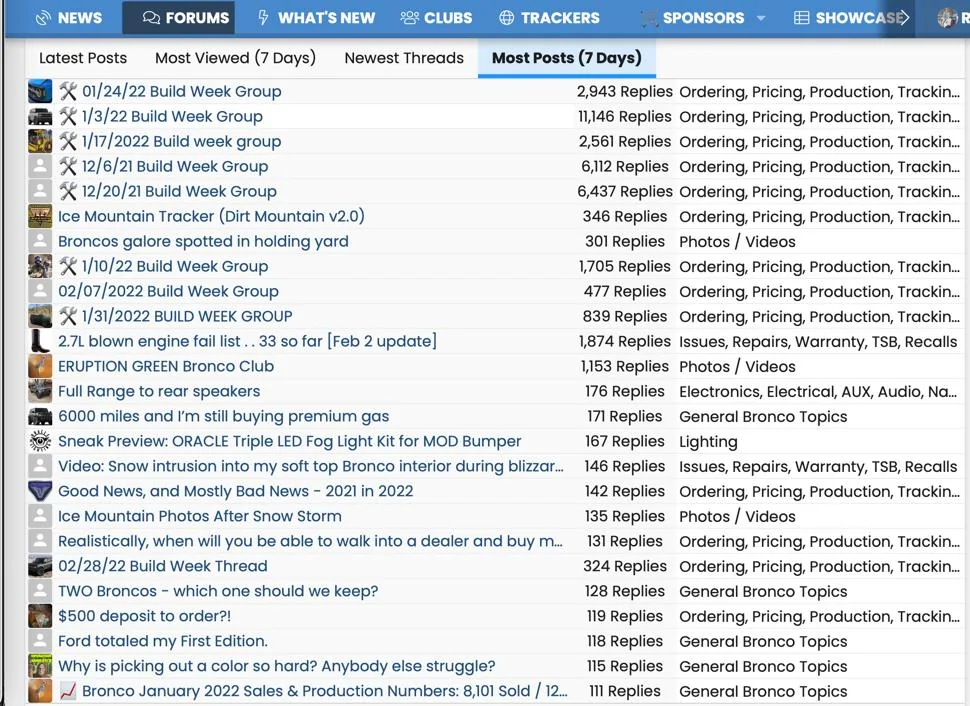This screenshot has height=706, width=970.
Task: Click tools prefix icon on 1/3/22 Build Week Group
Action: point(68,116)
